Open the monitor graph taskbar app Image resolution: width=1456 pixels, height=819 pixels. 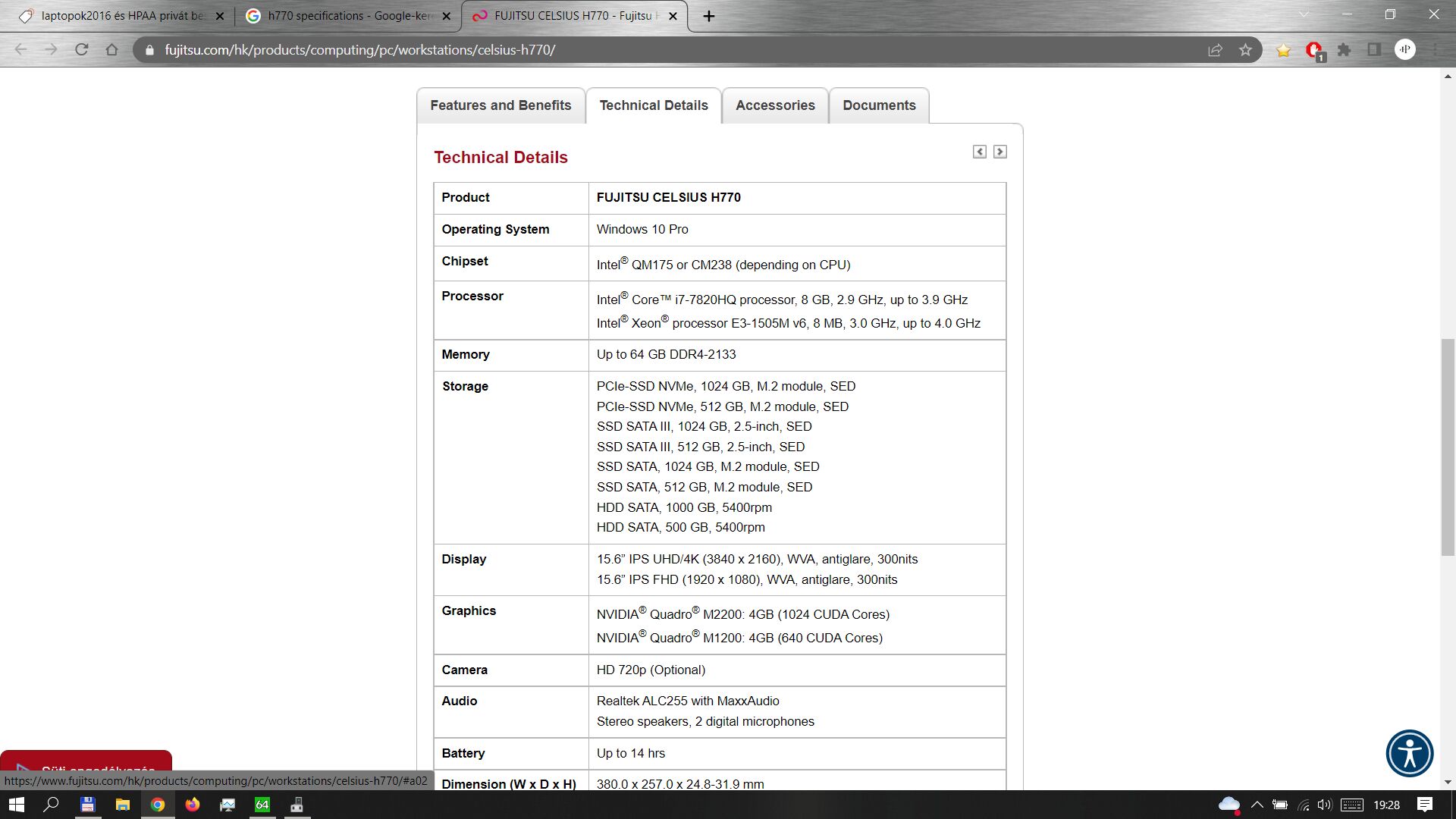(227, 805)
